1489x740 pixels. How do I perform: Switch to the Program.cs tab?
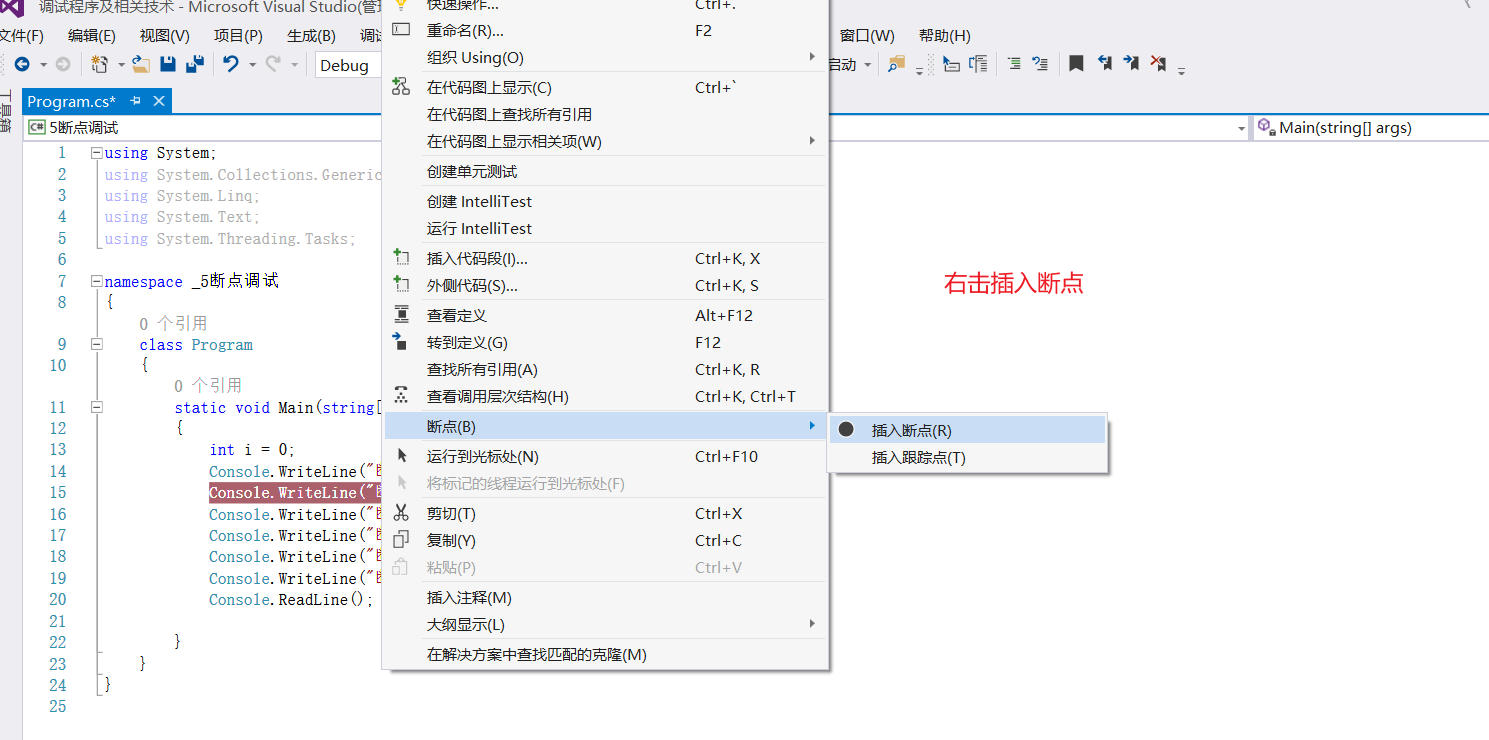click(x=70, y=100)
